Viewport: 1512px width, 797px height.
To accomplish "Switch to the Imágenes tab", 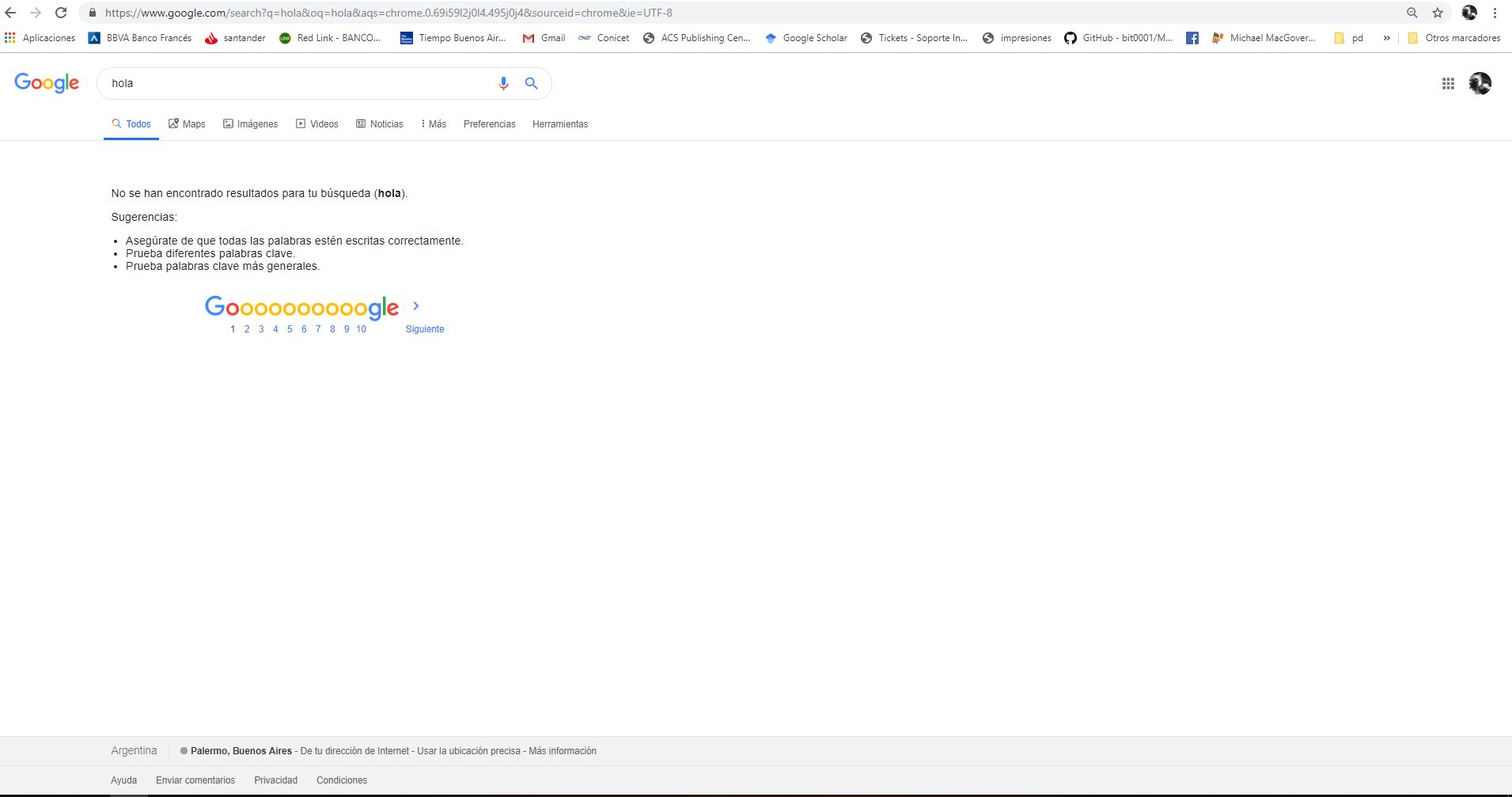I will point(251,124).
